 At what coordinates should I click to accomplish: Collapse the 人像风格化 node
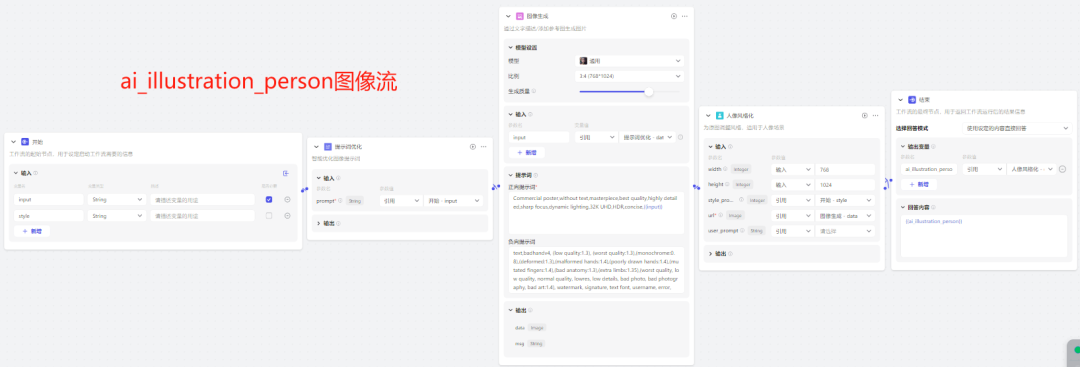[x=708, y=116]
